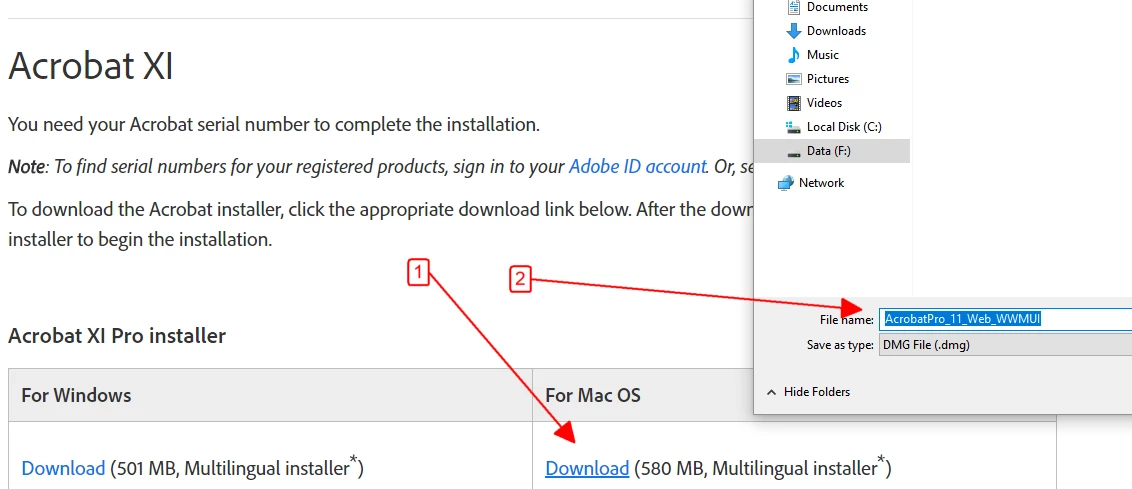This screenshot has width=1132, height=489.
Task: Select Data (F:) drive label
Action: click(829, 151)
